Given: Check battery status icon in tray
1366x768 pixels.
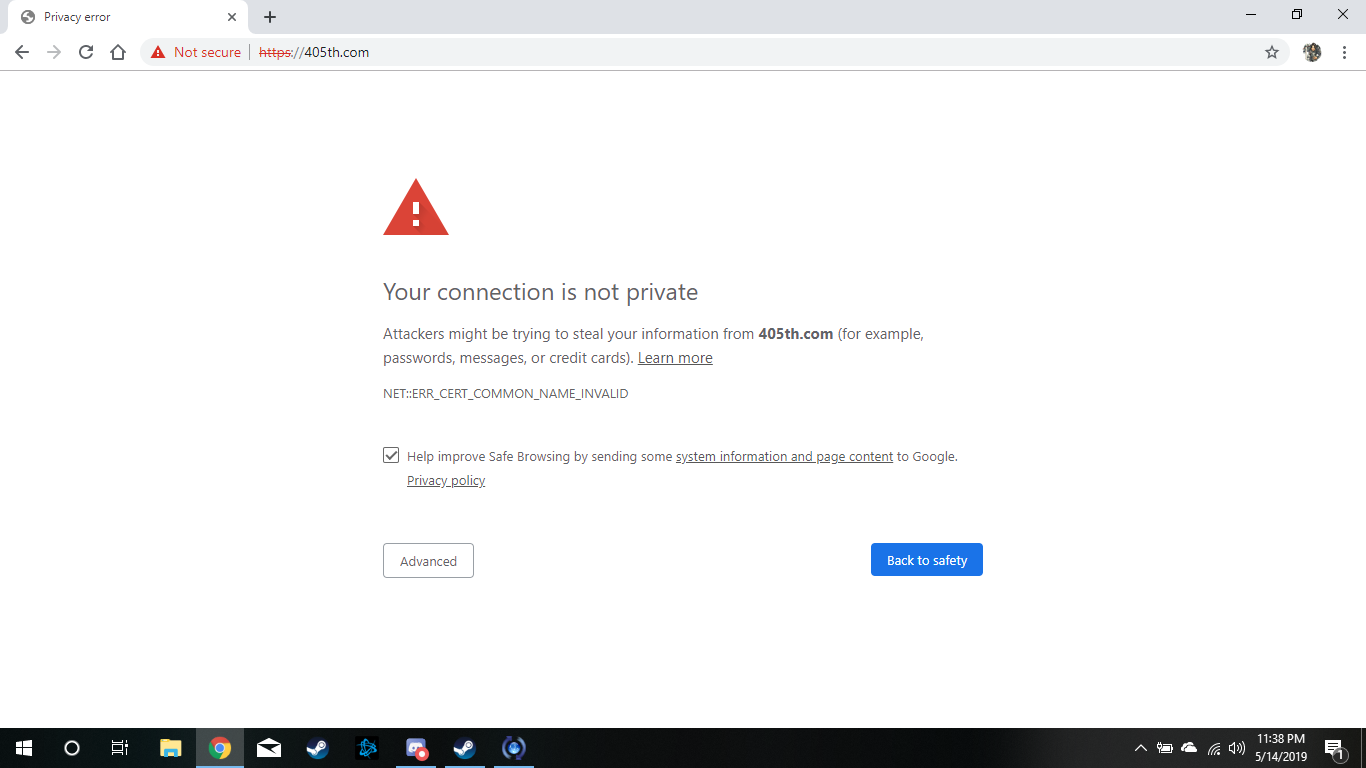Looking at the screenshot, I should (x=1165, y=748).
